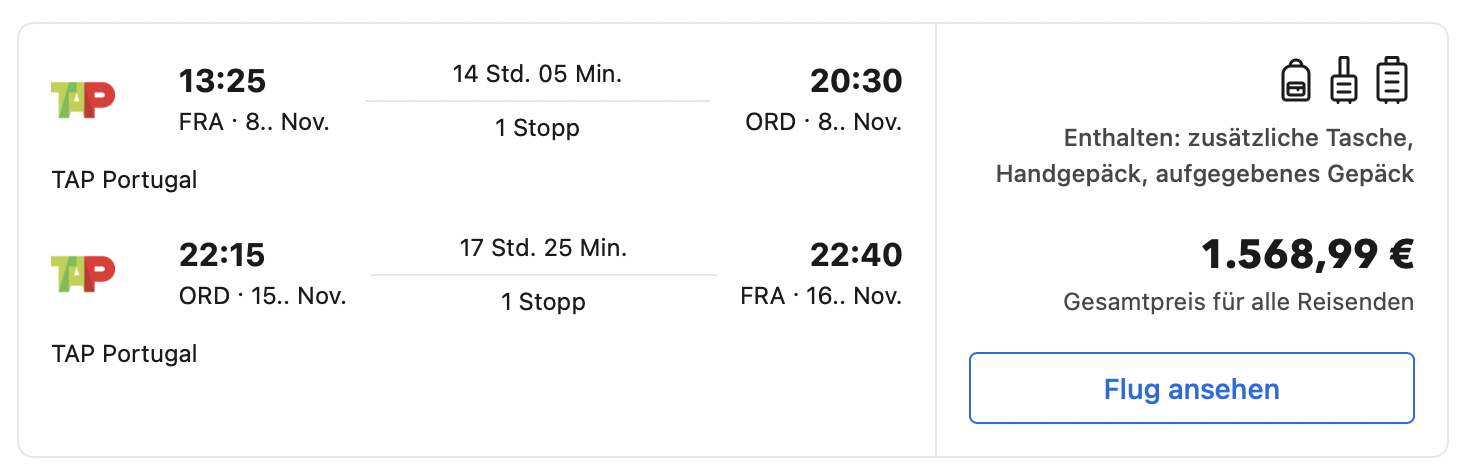Click the checked baggage suitcase icon
Viewport: 1472px width, 472px height.
tap(1392, 81)
